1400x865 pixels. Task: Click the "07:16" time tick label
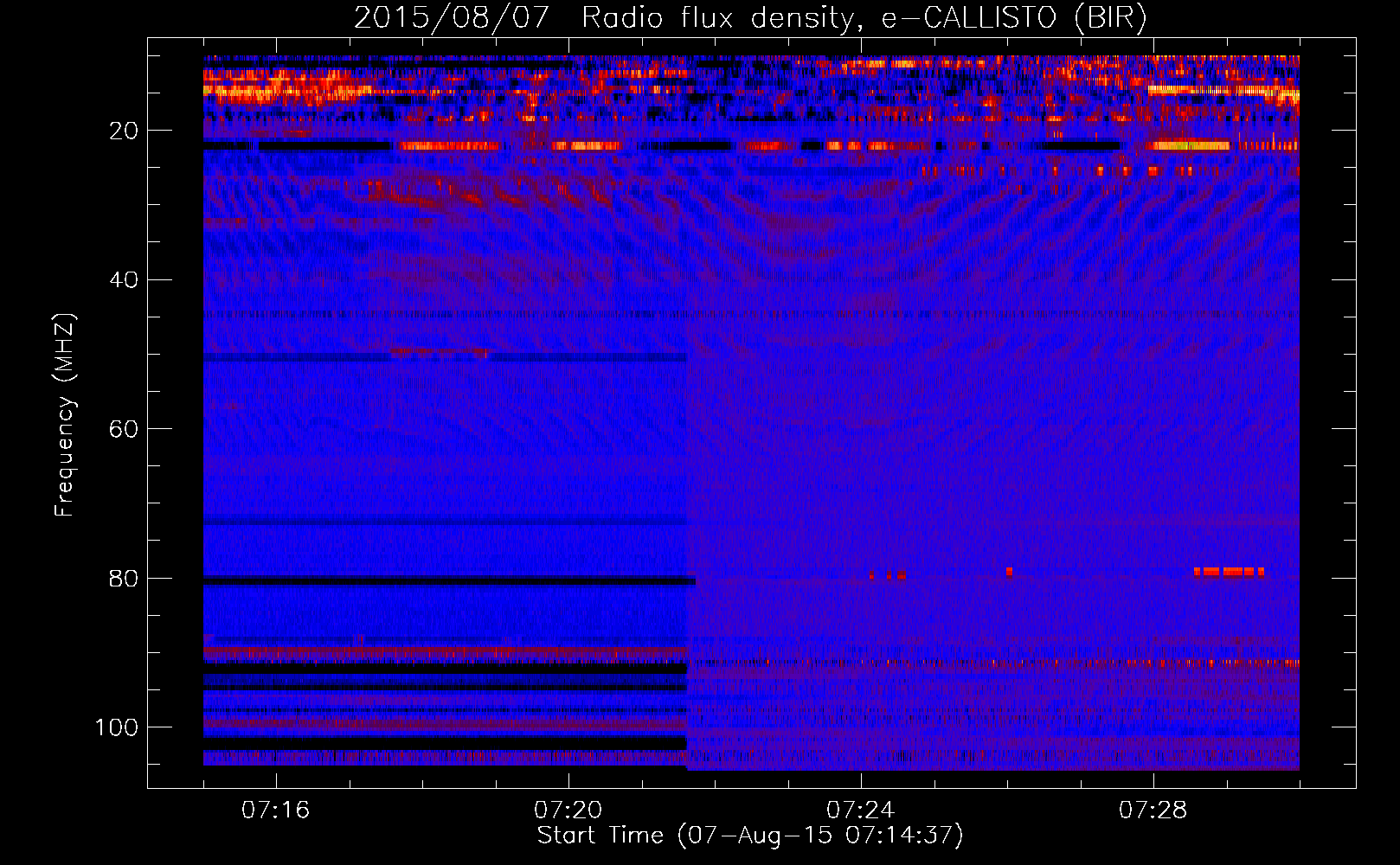(275, 811)
